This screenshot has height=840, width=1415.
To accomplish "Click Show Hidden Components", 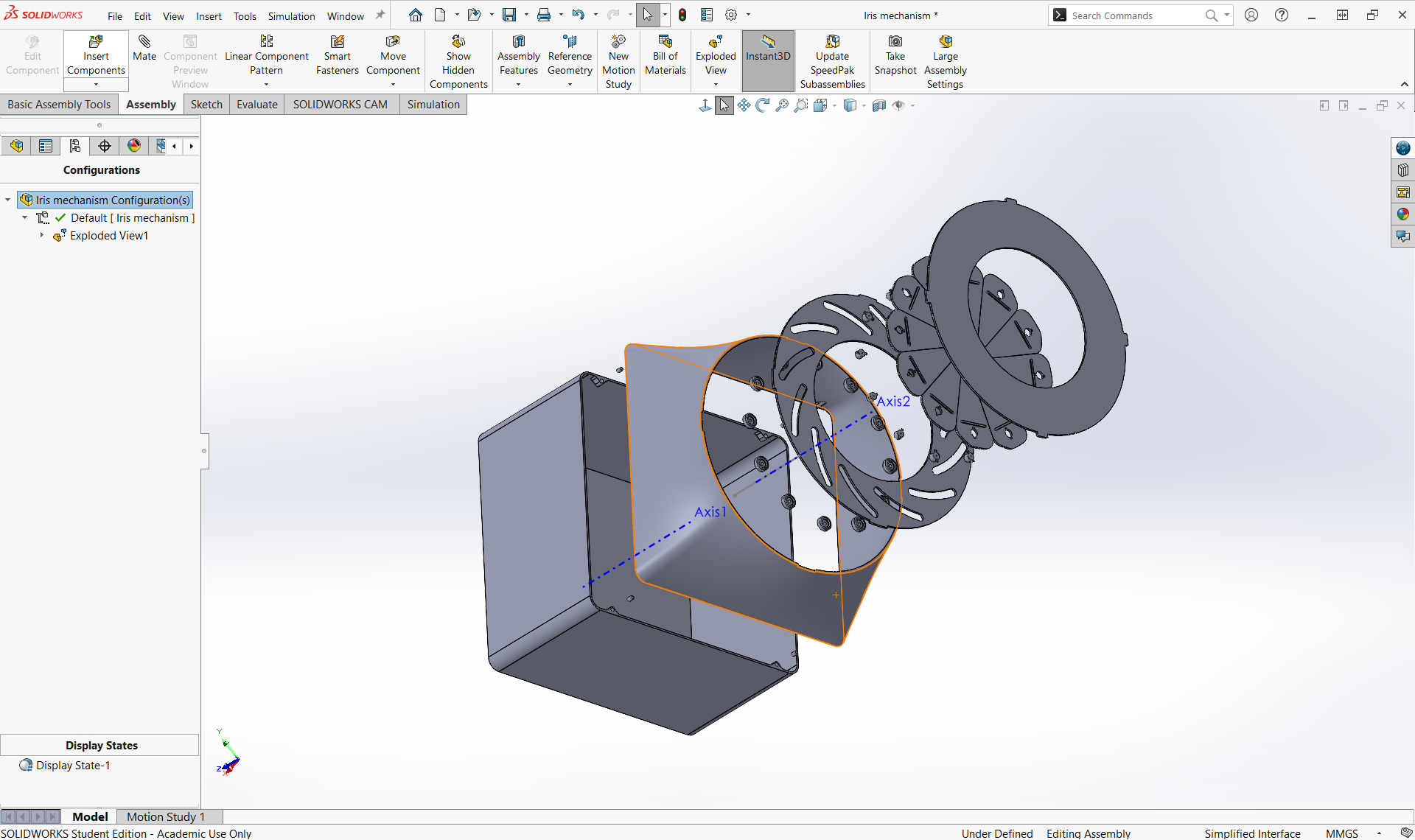I will [458, 62].
